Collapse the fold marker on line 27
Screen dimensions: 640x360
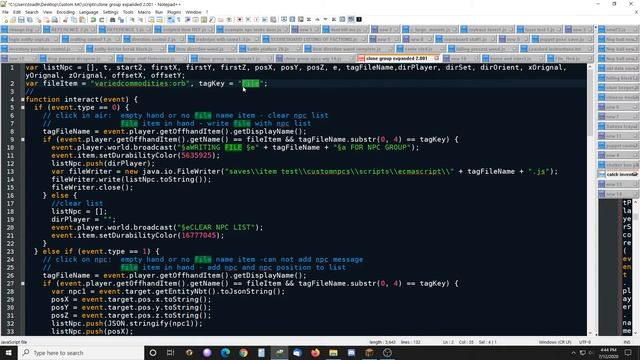pos(22,284)
